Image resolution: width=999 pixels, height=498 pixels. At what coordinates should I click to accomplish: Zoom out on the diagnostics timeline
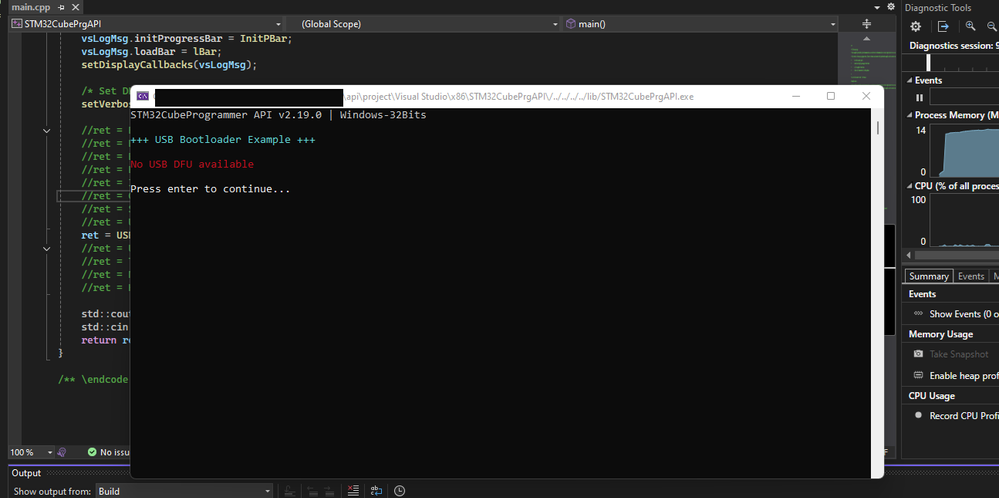[x=992, y=26]
